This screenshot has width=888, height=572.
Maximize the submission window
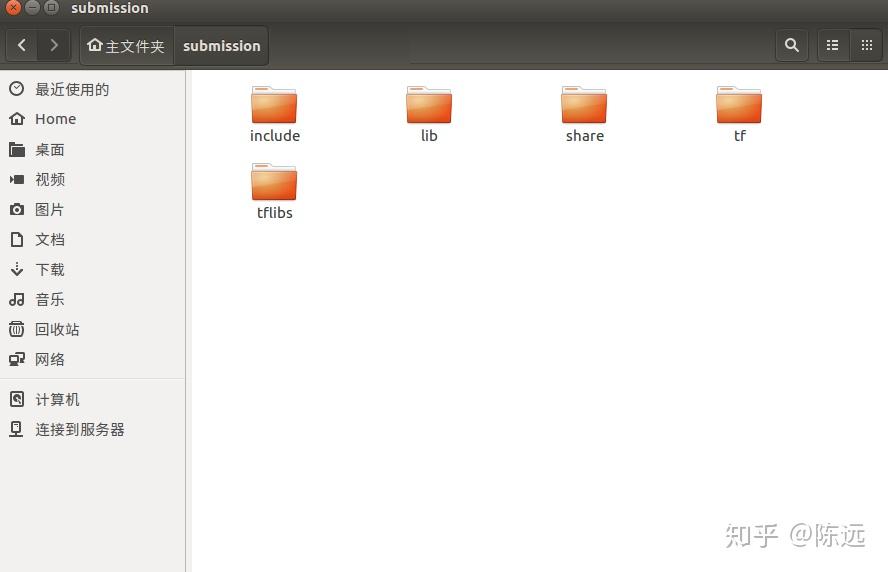coord(52,7)
